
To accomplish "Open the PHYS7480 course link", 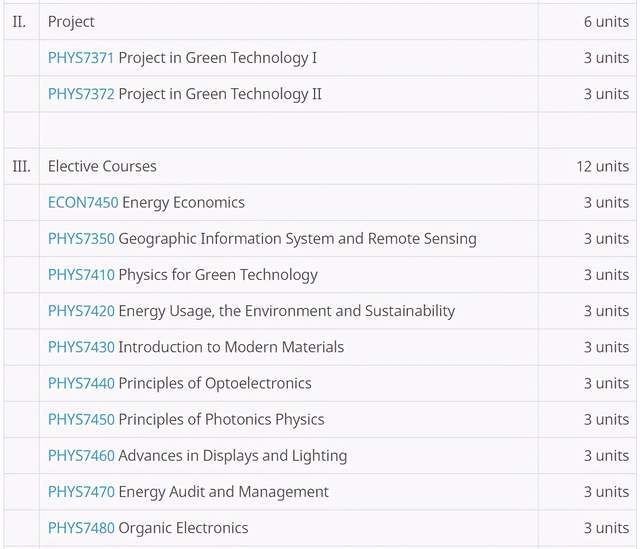I will 81,528.
